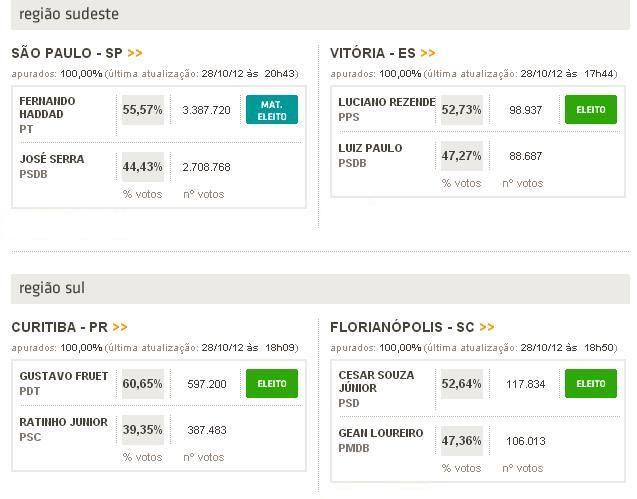Click candidate name José Serra
The image size is (637, 499).
click(x=52, y=159)
